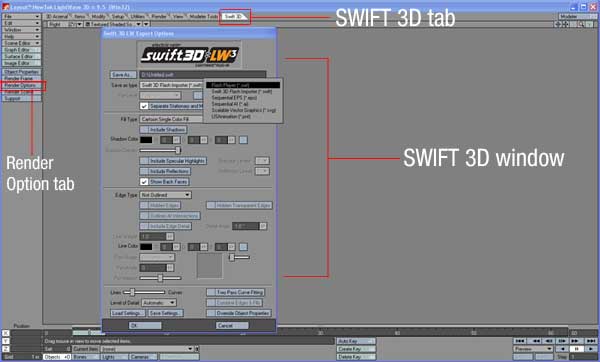Jump to first frame in transport controls

point(520,341)
